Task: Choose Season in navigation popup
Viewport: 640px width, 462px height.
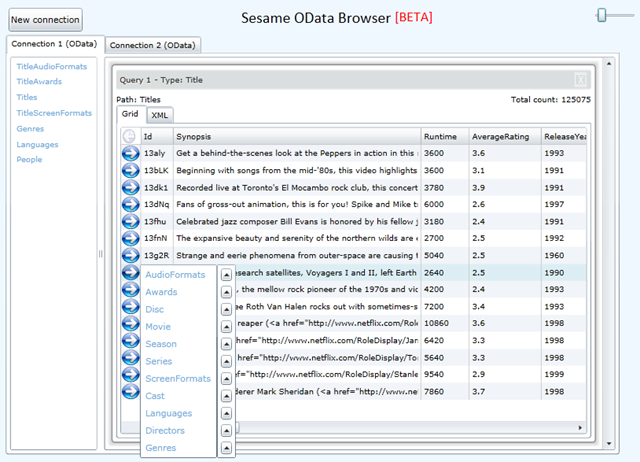Action: point(161,344)
